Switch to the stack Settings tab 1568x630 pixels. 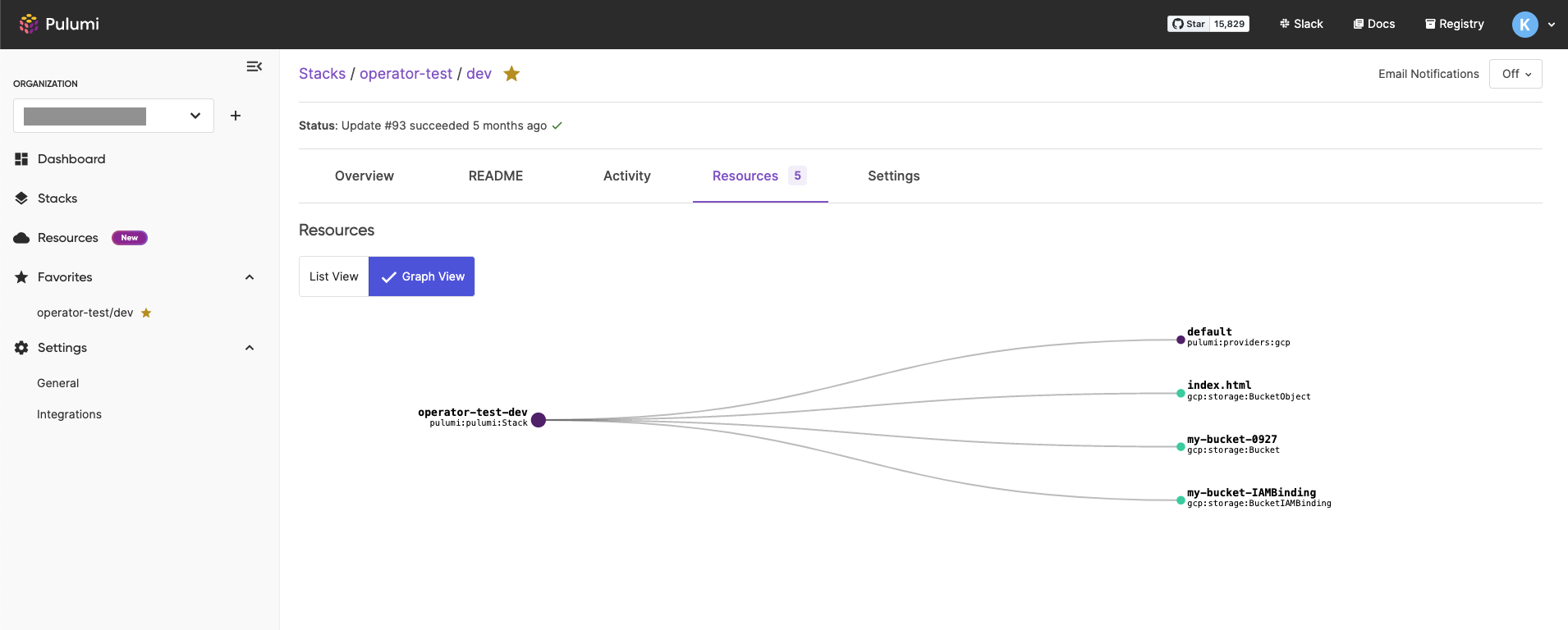[x=894, y=176]
